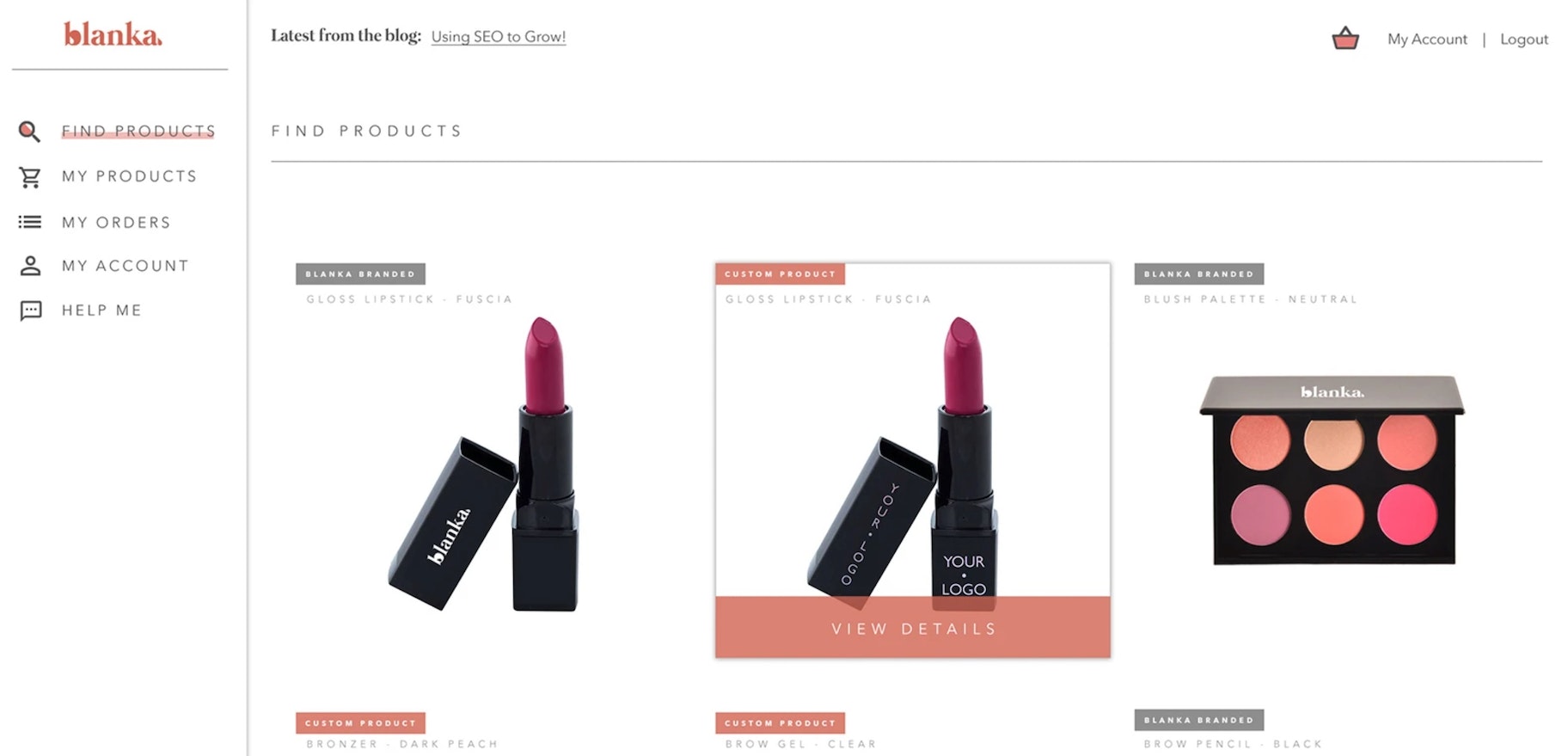Viewport: 1568px width, 756px height.
Task: Click the chat bubble icon for Help Me
Action: pyautogui.click(x=31, y=310)
